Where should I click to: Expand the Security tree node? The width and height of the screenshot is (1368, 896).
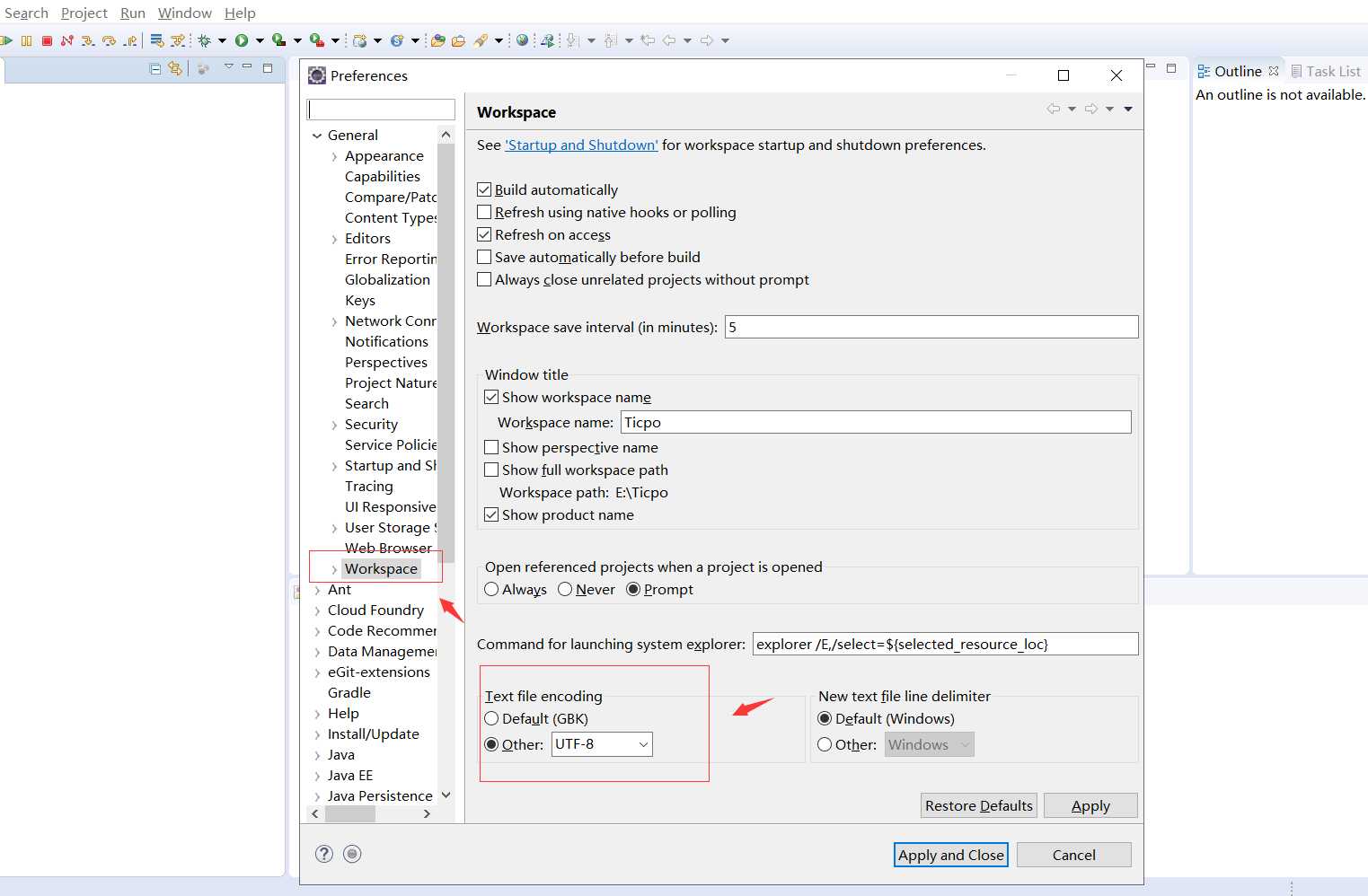coord(334,425)
